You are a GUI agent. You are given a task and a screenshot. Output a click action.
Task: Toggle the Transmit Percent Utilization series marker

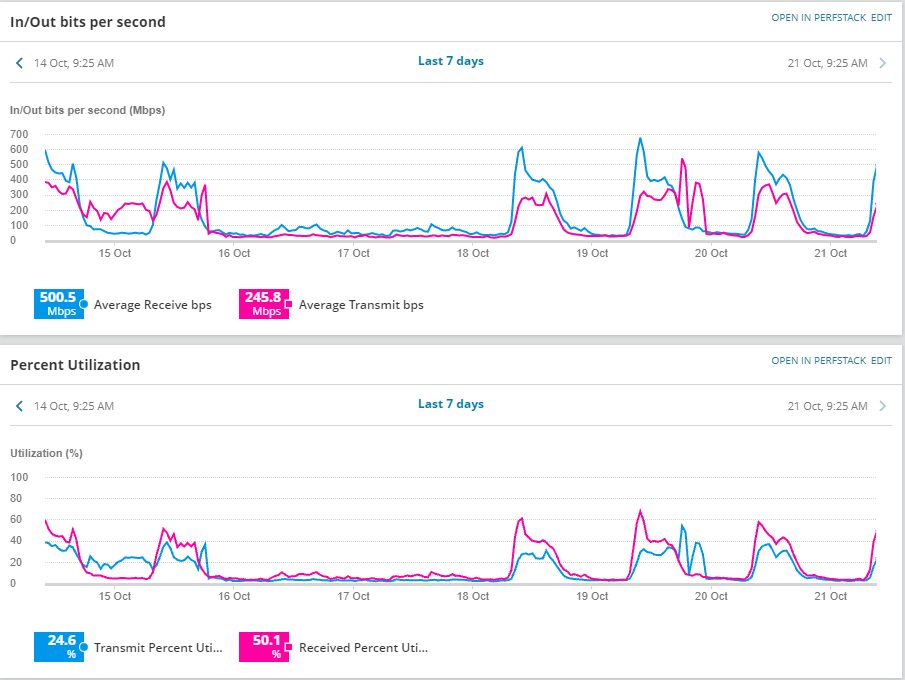[x=84, y=647]
